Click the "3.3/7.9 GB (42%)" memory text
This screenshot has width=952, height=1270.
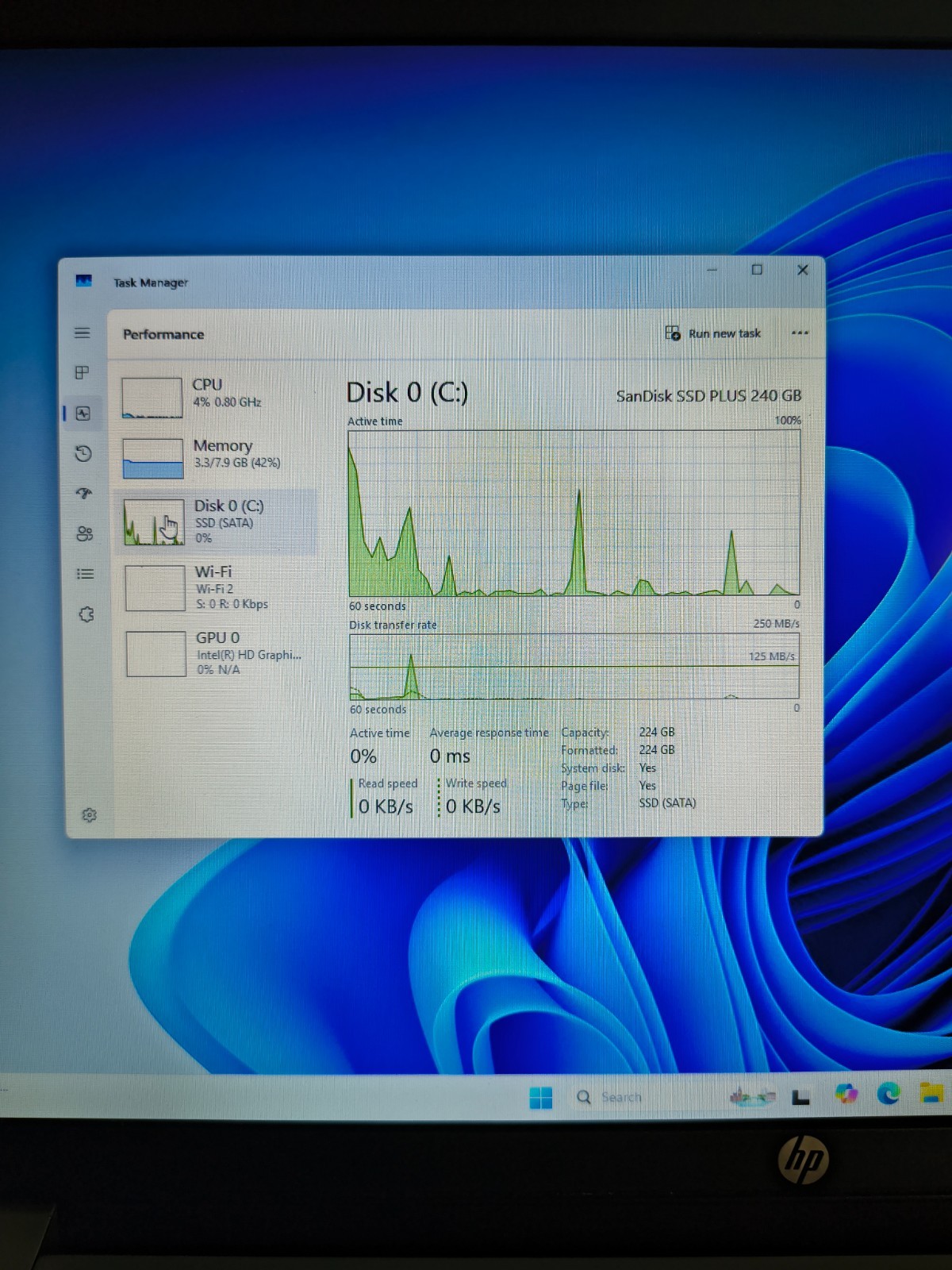point(237,463)
